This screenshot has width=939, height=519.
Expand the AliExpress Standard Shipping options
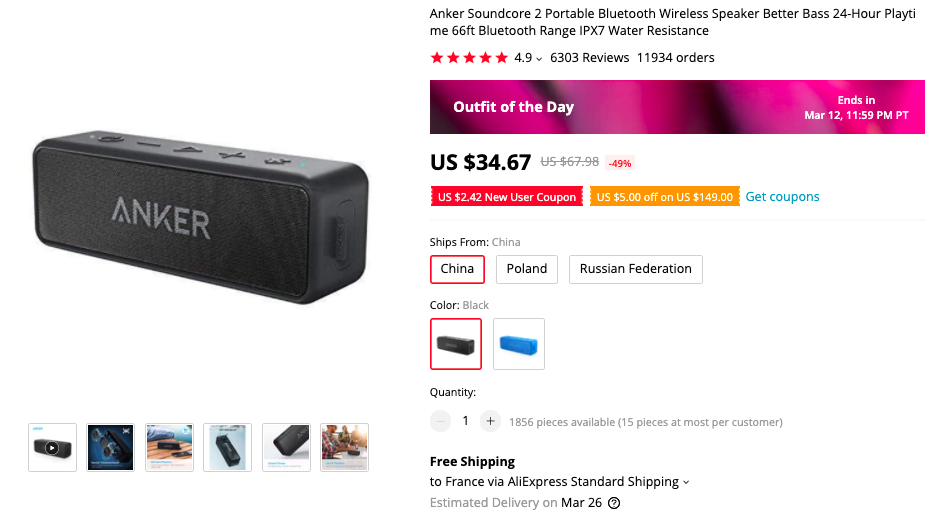(686, 482)
